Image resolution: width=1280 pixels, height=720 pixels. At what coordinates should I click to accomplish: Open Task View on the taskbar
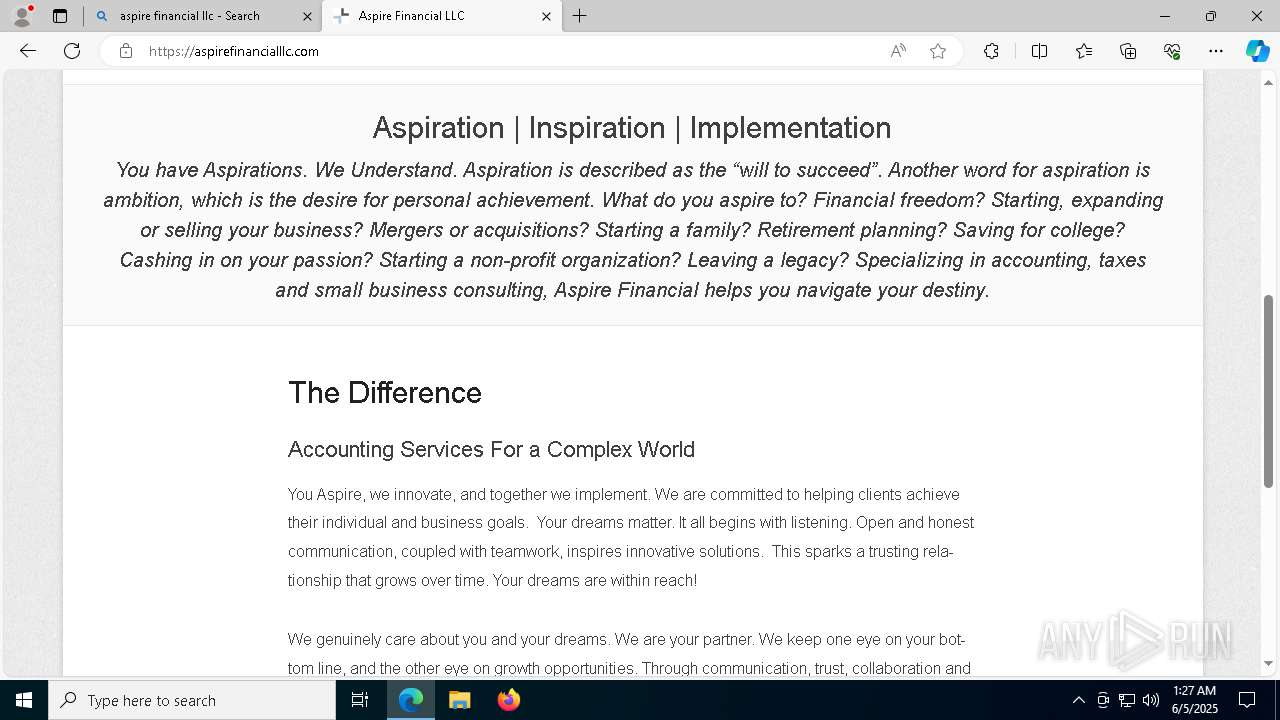point(360,700)
